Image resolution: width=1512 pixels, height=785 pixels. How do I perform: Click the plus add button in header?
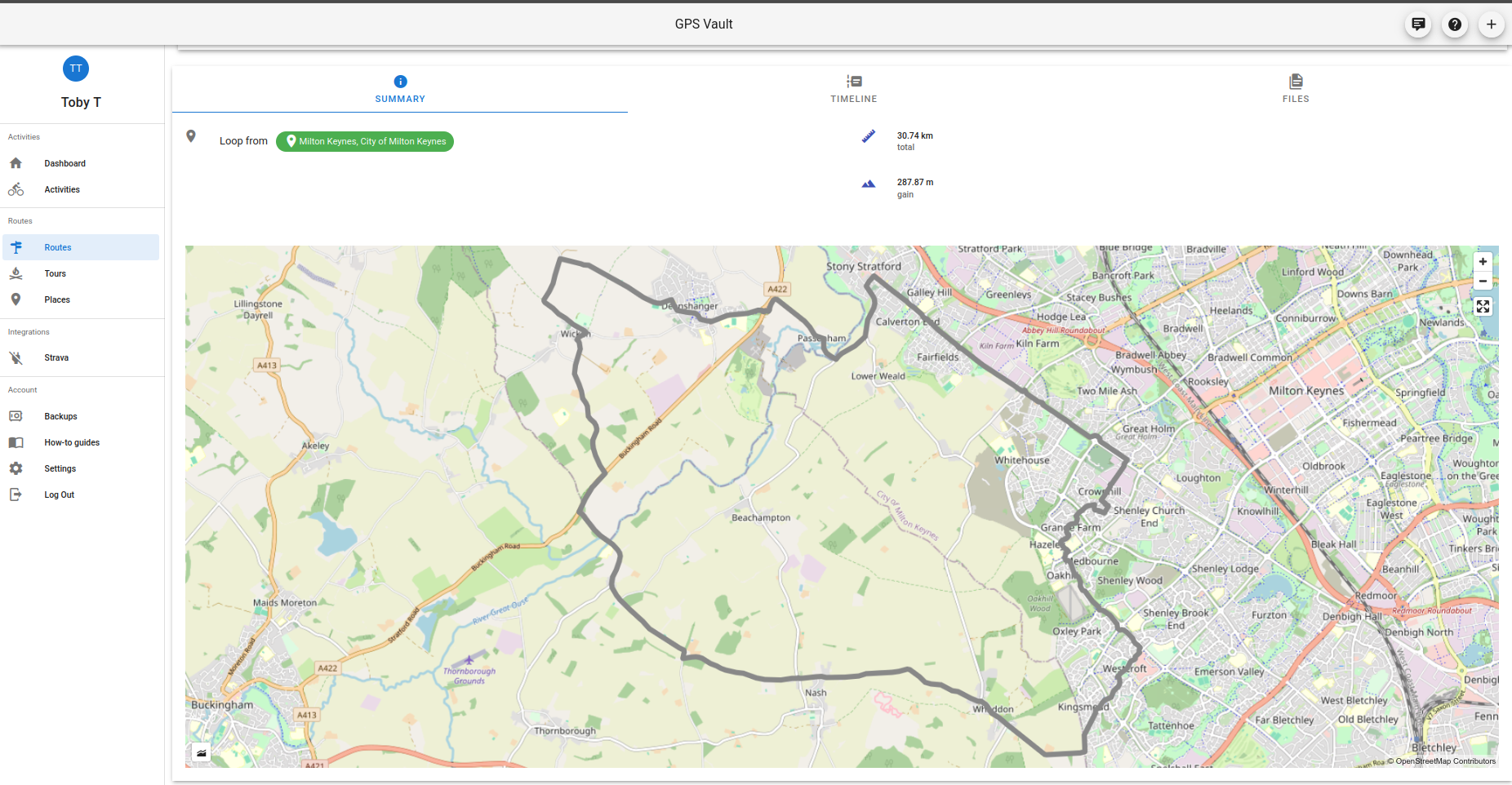click(1491, 24)
